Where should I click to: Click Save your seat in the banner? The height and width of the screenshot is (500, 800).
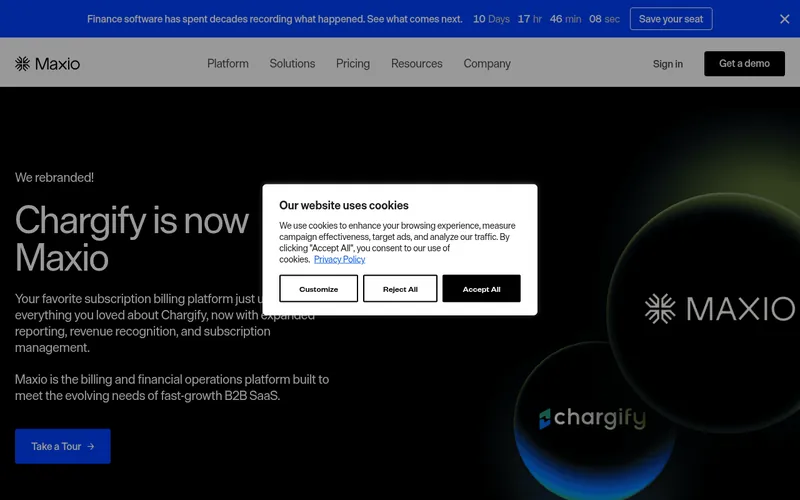click(x=671, y=19)
